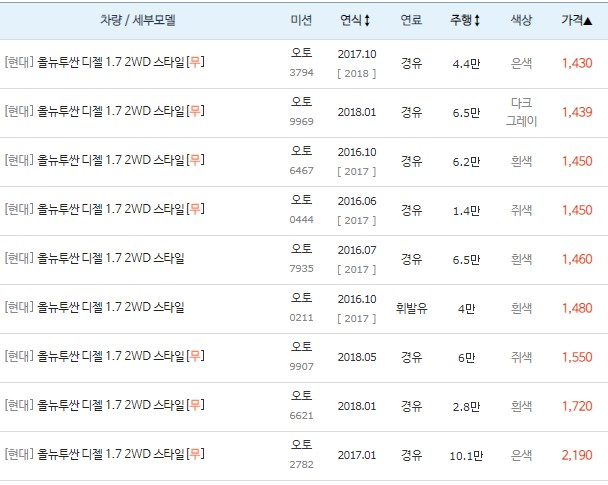This screenshot has width=608, height=485.
Task: Select price 1,460
Action: [577, 259]
